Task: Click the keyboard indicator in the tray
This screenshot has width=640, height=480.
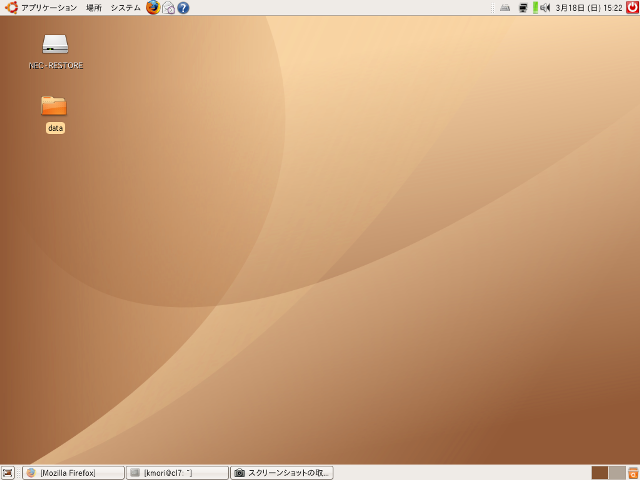Action: 505,8
